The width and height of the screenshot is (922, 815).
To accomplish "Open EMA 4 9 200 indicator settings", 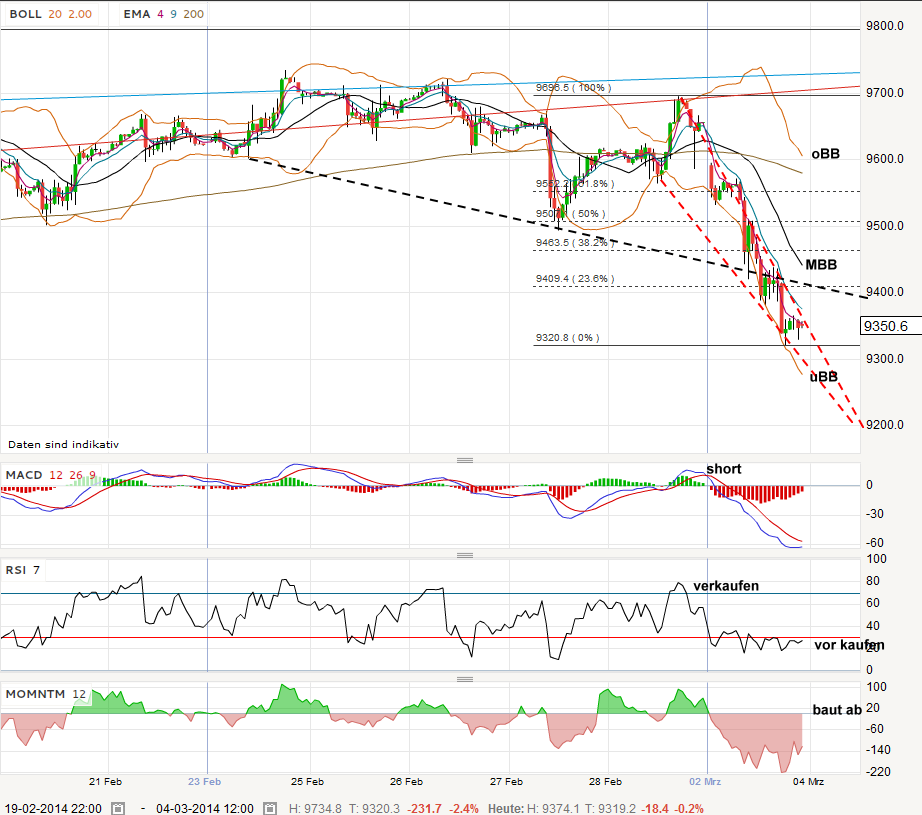I will (x=163, y=14).
